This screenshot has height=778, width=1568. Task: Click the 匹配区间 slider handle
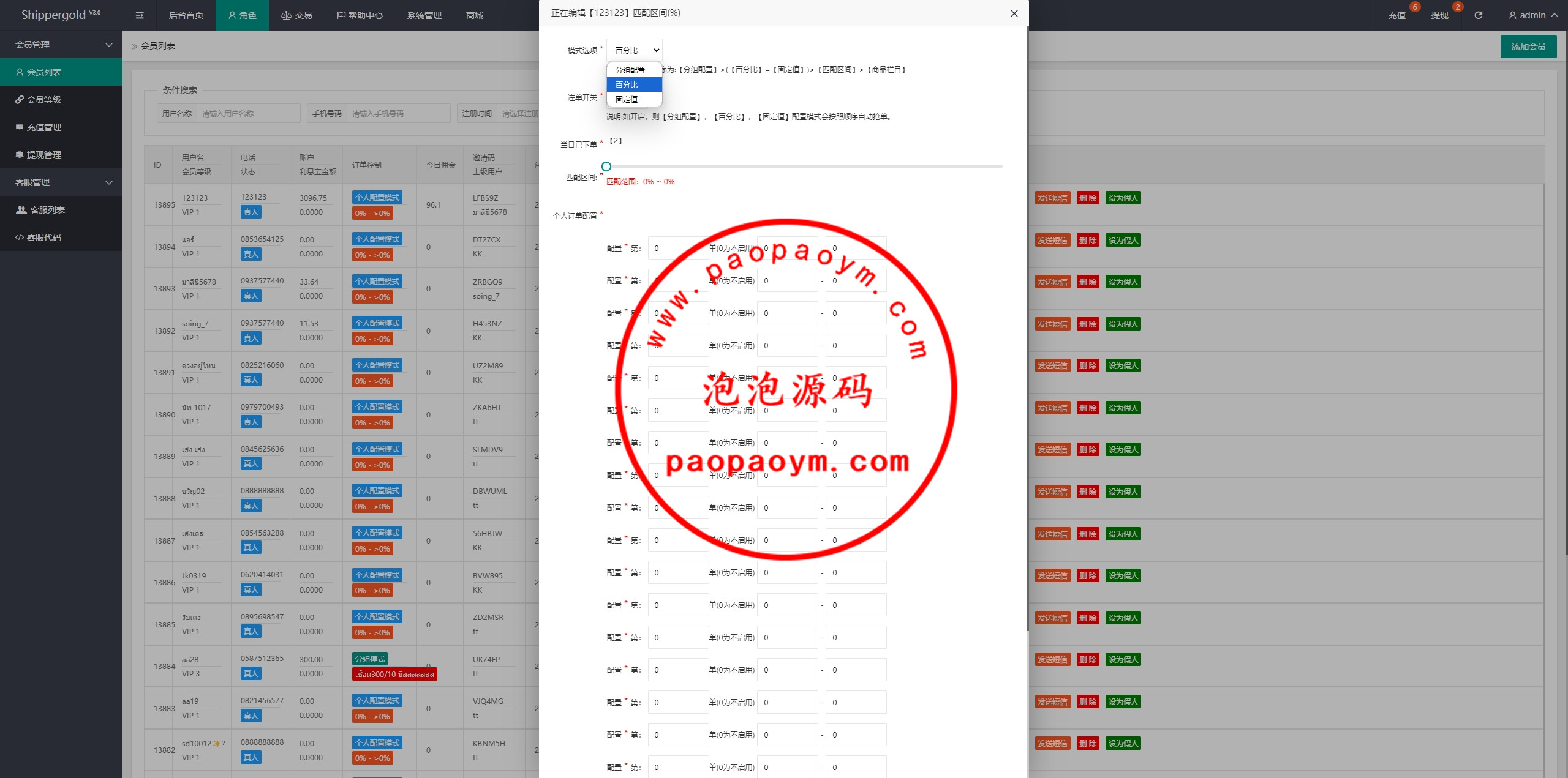tap(606, 166)
